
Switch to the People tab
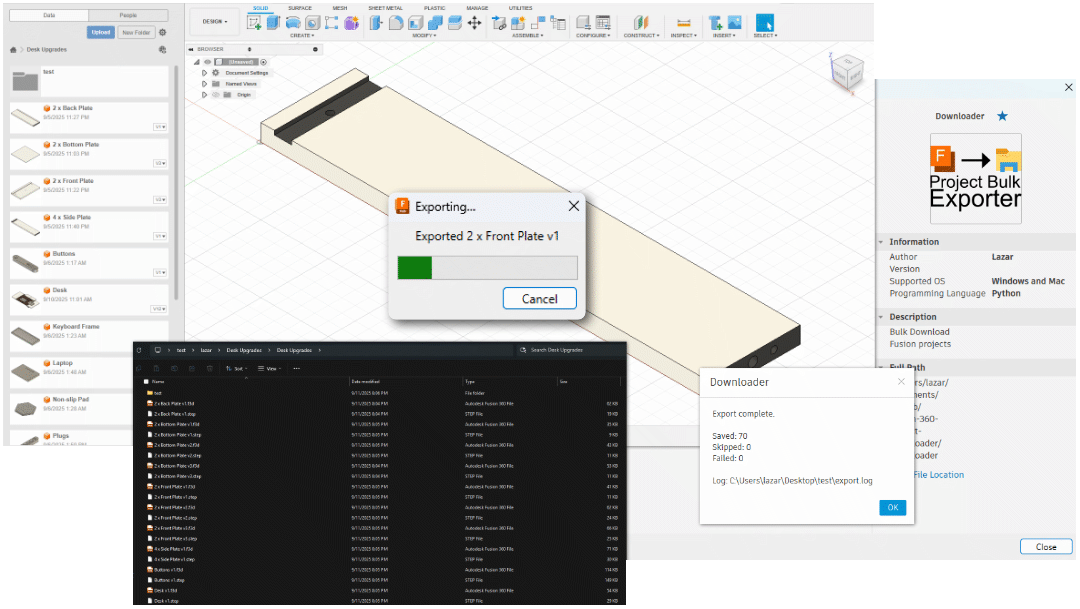(x=128, y=16)
